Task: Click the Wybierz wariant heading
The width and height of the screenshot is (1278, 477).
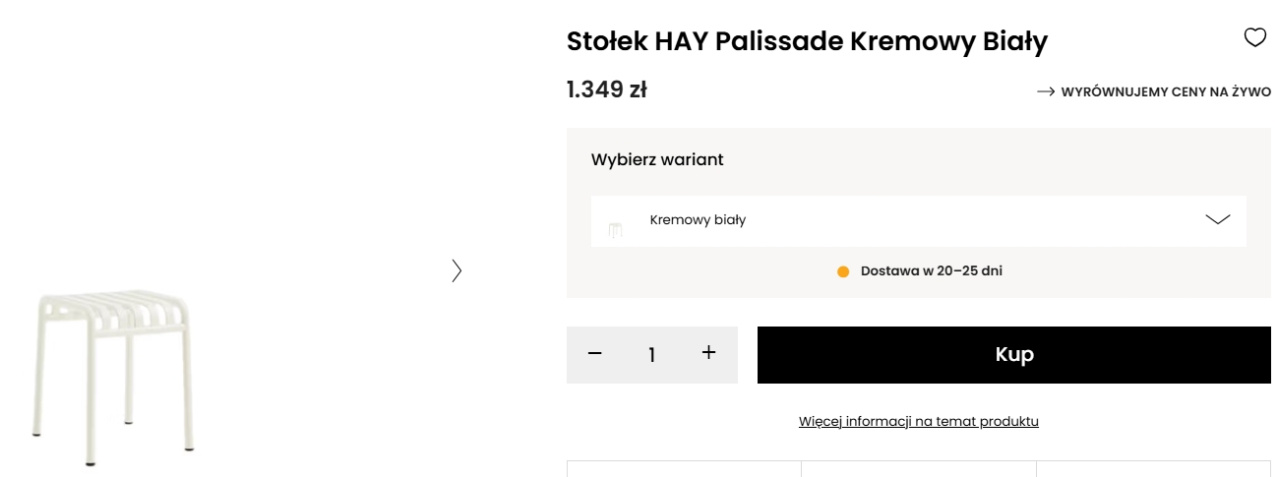Action: (657, 160)
